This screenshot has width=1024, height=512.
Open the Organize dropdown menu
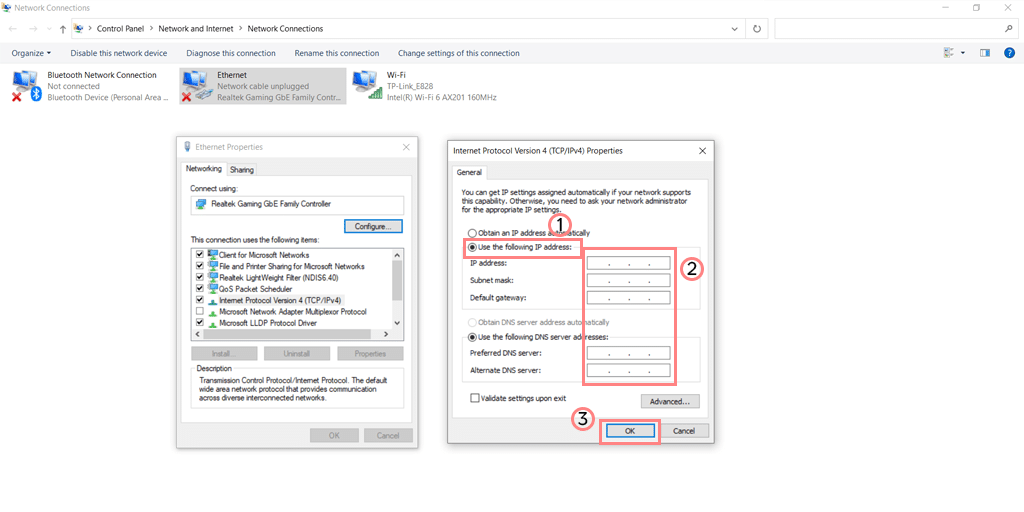[32, 53]
